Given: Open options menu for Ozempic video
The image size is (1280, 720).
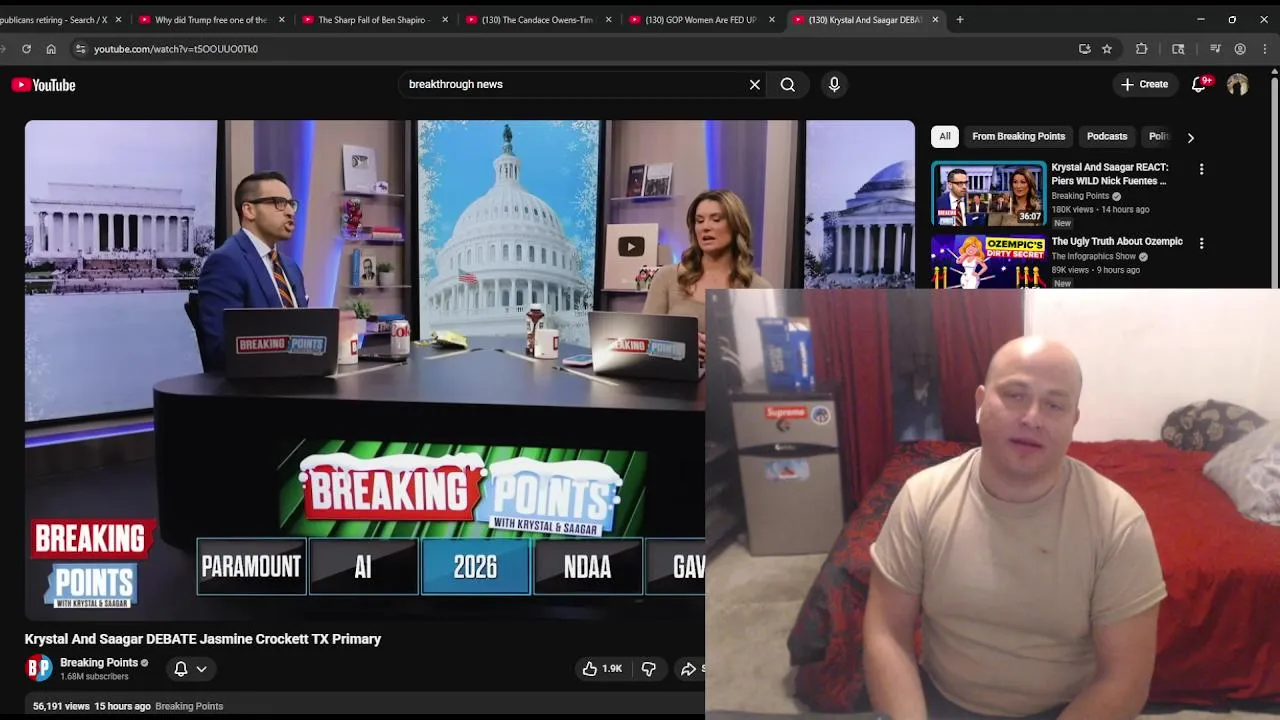Looking at the screenshot, I should point(1201,243).
